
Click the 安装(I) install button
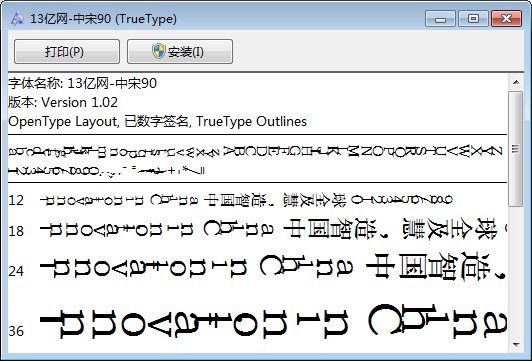[180, 52]
